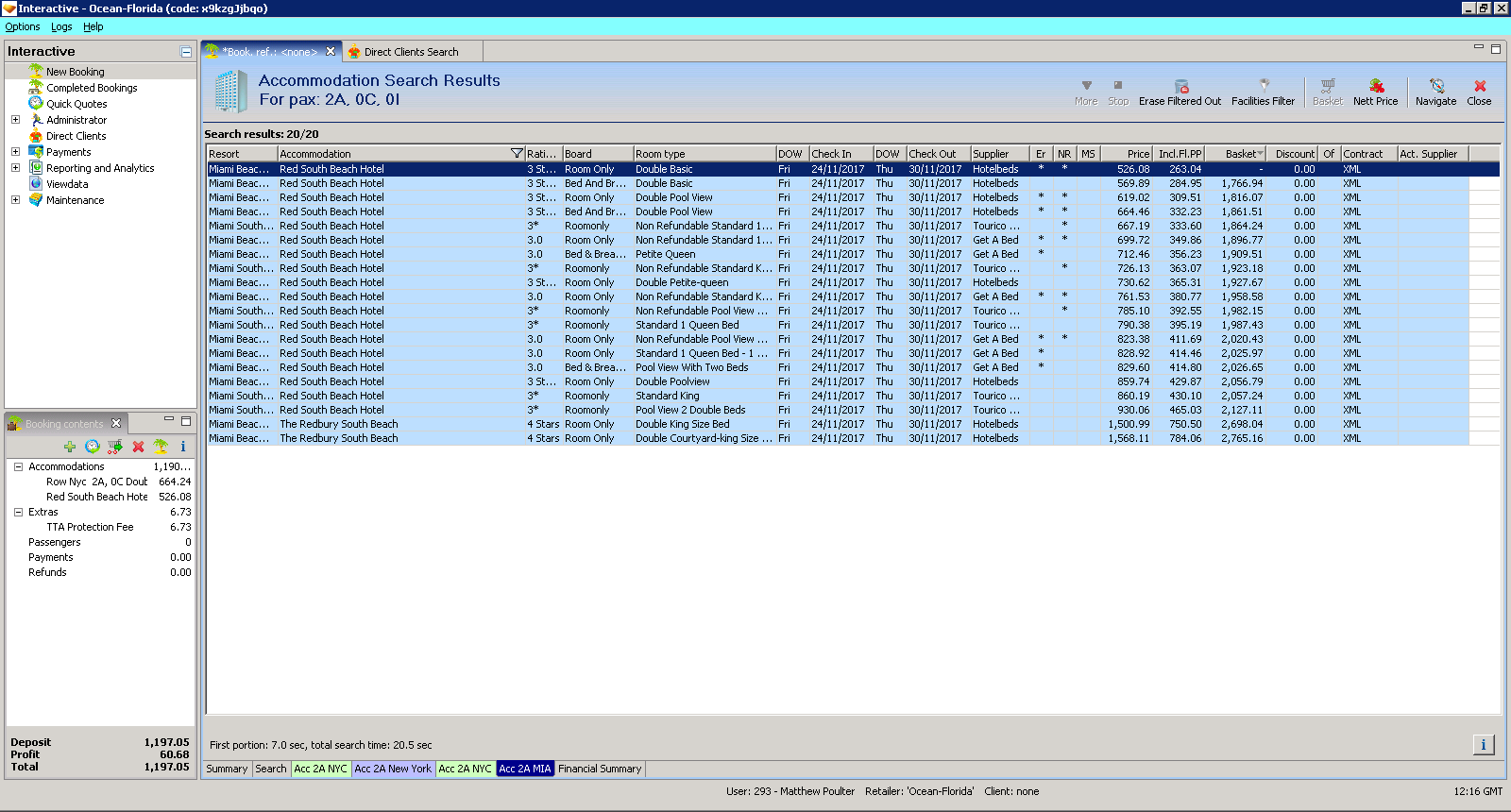Click the Quick Quotes clock icon
Viewport: 1511px width, 812px height.
pyautogui.click(x=36, y=103)
